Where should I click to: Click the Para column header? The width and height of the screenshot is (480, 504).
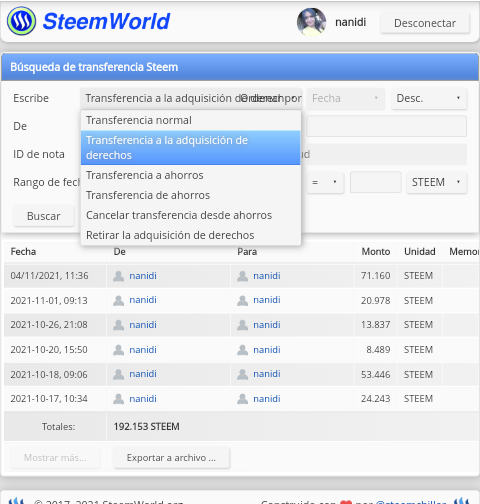pos(247,252)
